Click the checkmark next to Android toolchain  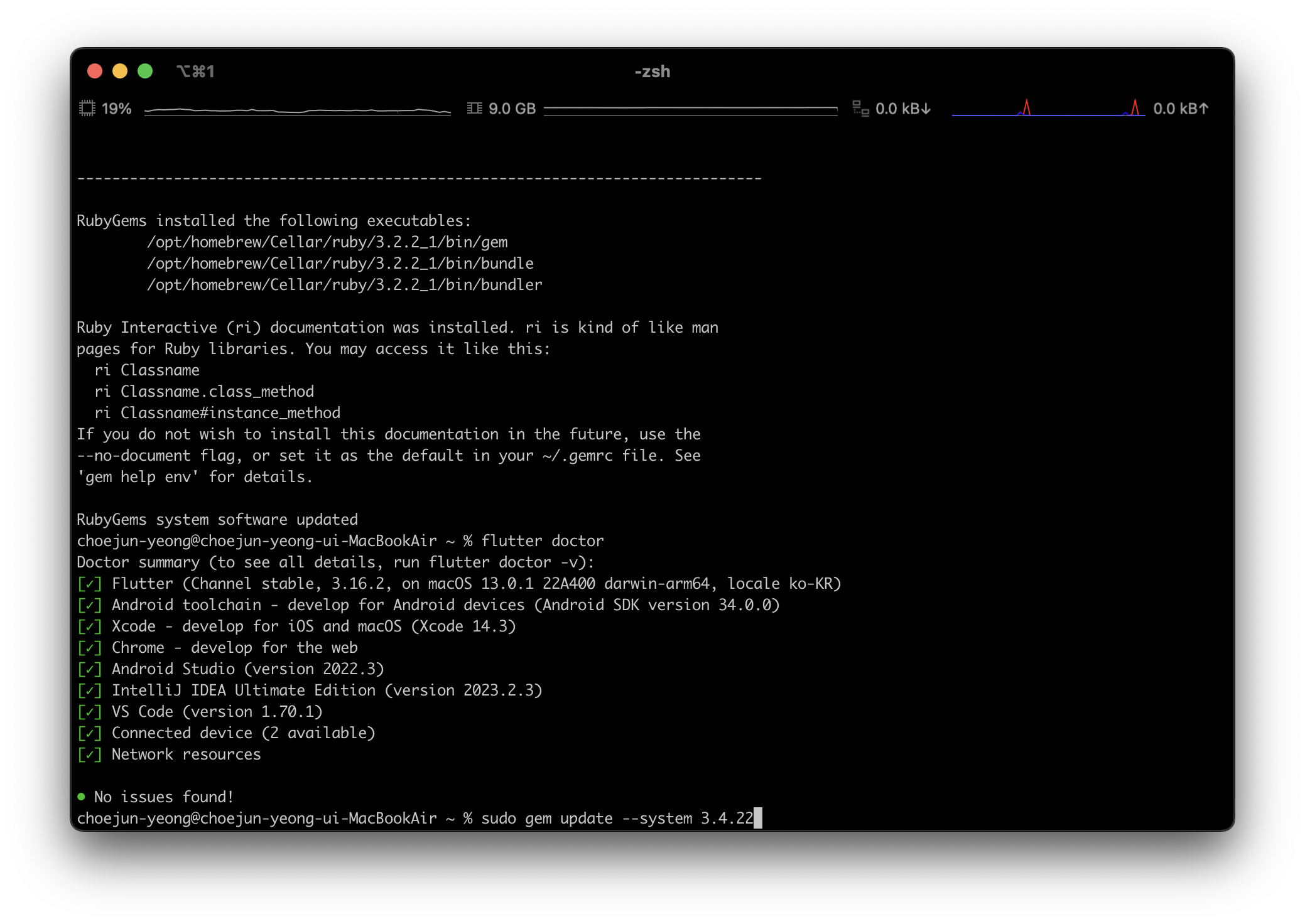point(89,606)
